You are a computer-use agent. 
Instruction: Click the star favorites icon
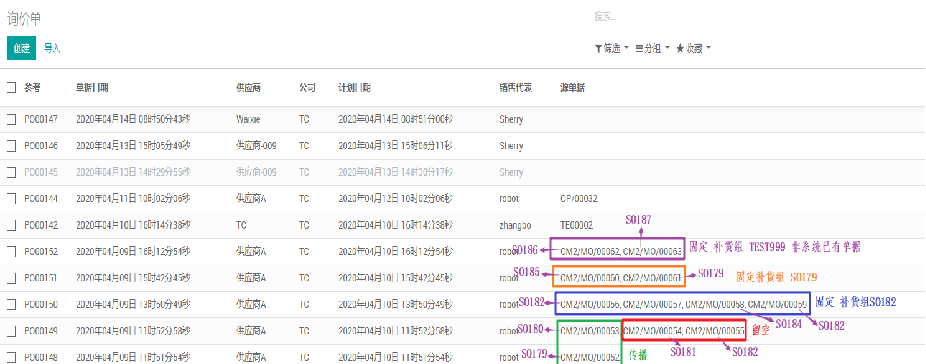tap(680, 49)
